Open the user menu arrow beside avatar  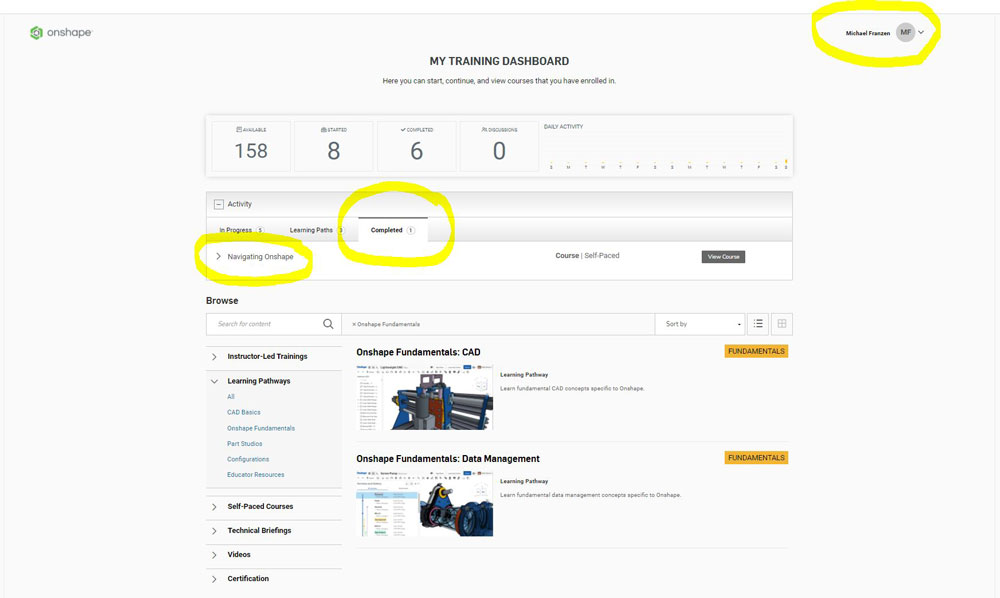pyautogui.click(x=921, y=33)
